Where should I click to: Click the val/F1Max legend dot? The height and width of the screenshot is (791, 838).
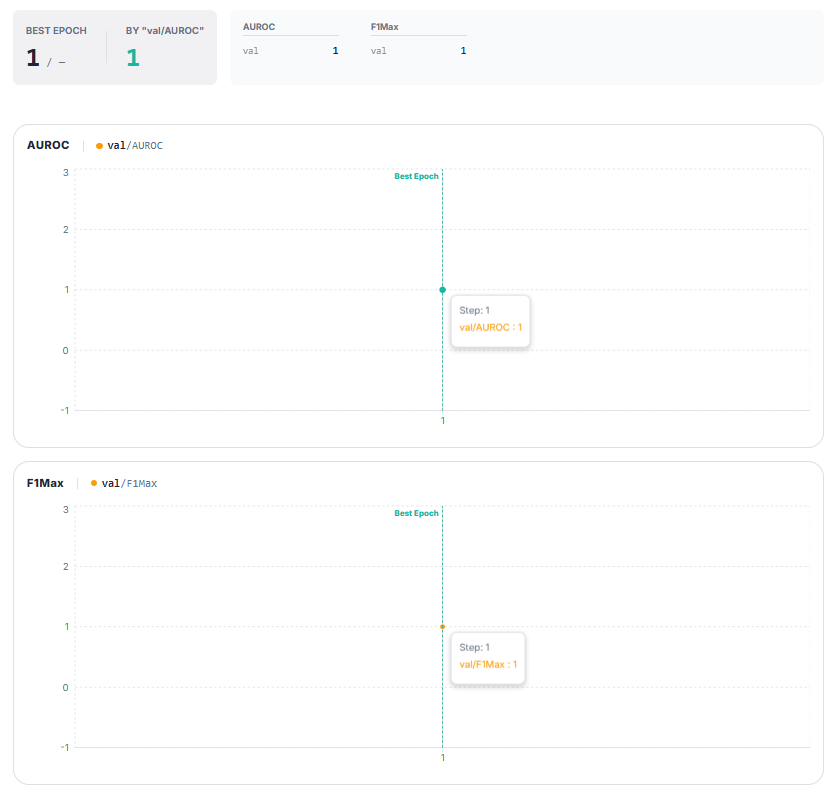coord(94,483)
